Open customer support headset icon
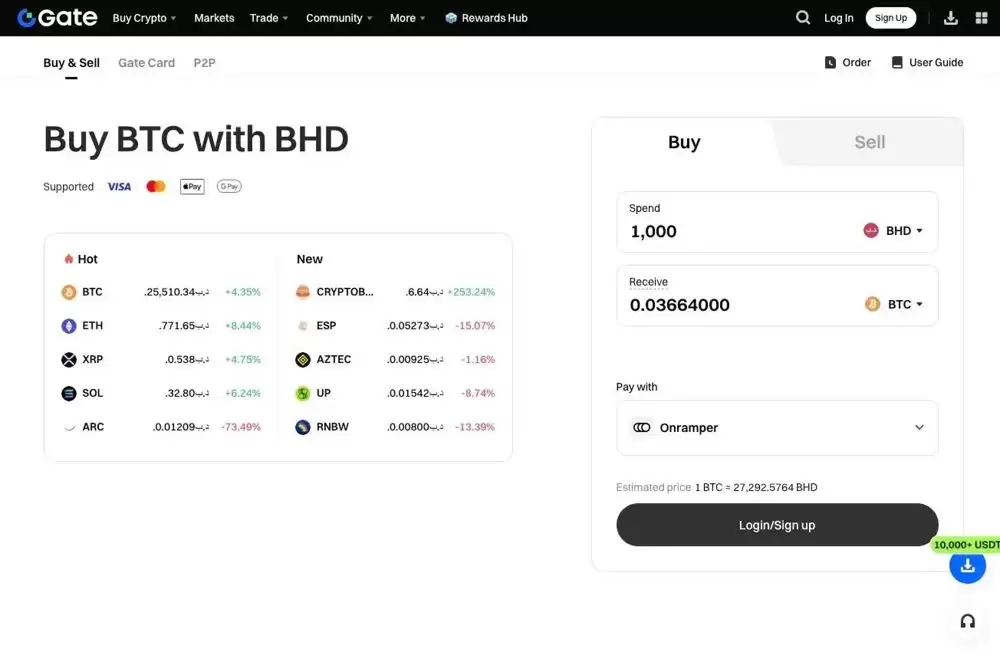The image size is (1000, 660). pos(967,621)
